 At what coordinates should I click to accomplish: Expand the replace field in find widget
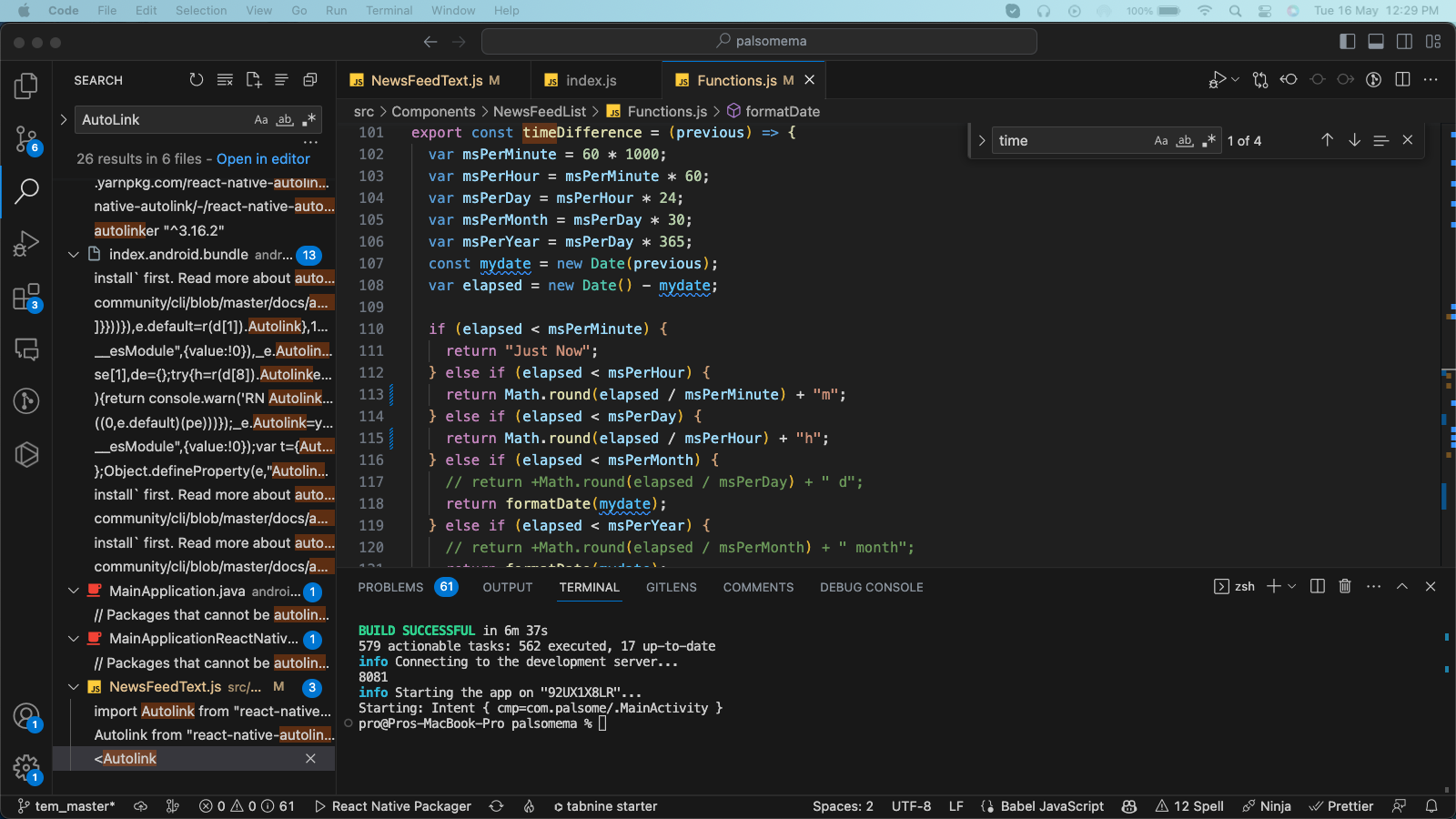click(x=982, y=141)
